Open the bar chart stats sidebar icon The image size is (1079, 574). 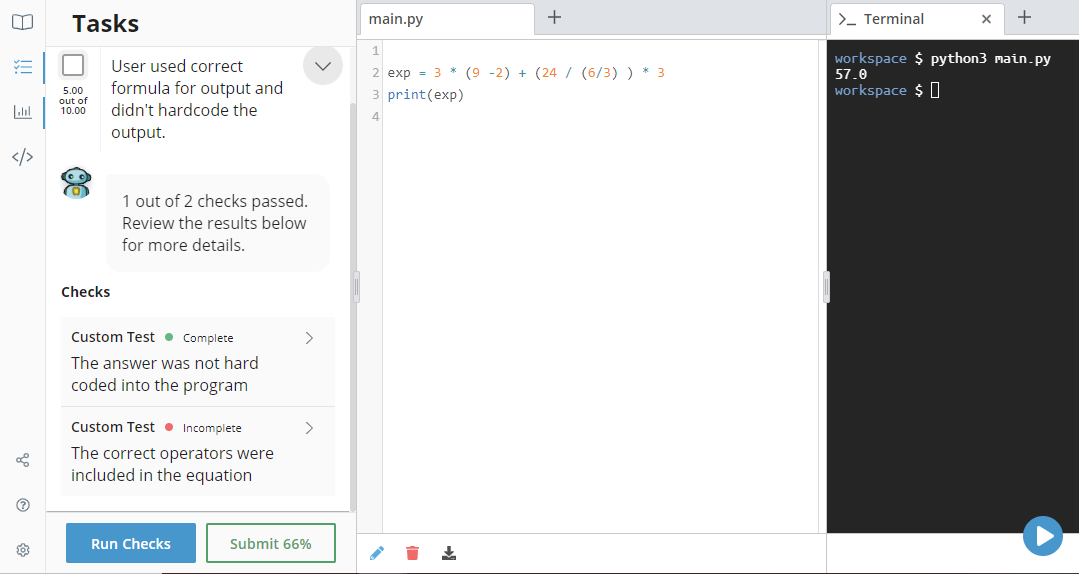click(x=22, y=111)
